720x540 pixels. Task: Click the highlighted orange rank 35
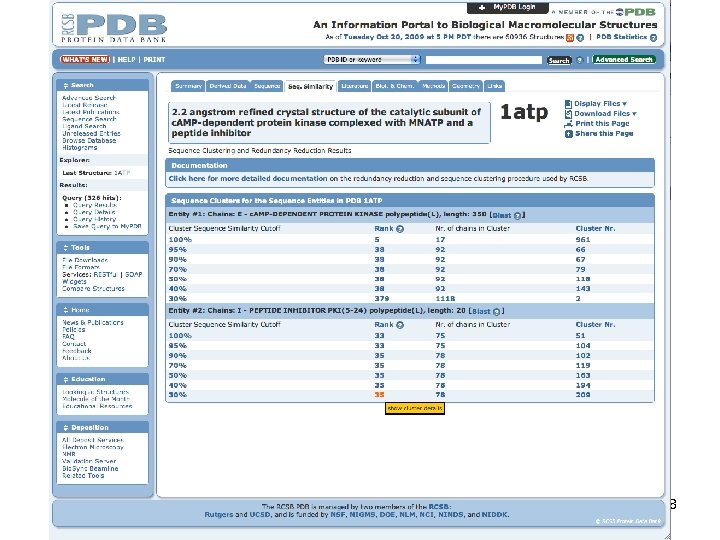[x=379, y=395]
